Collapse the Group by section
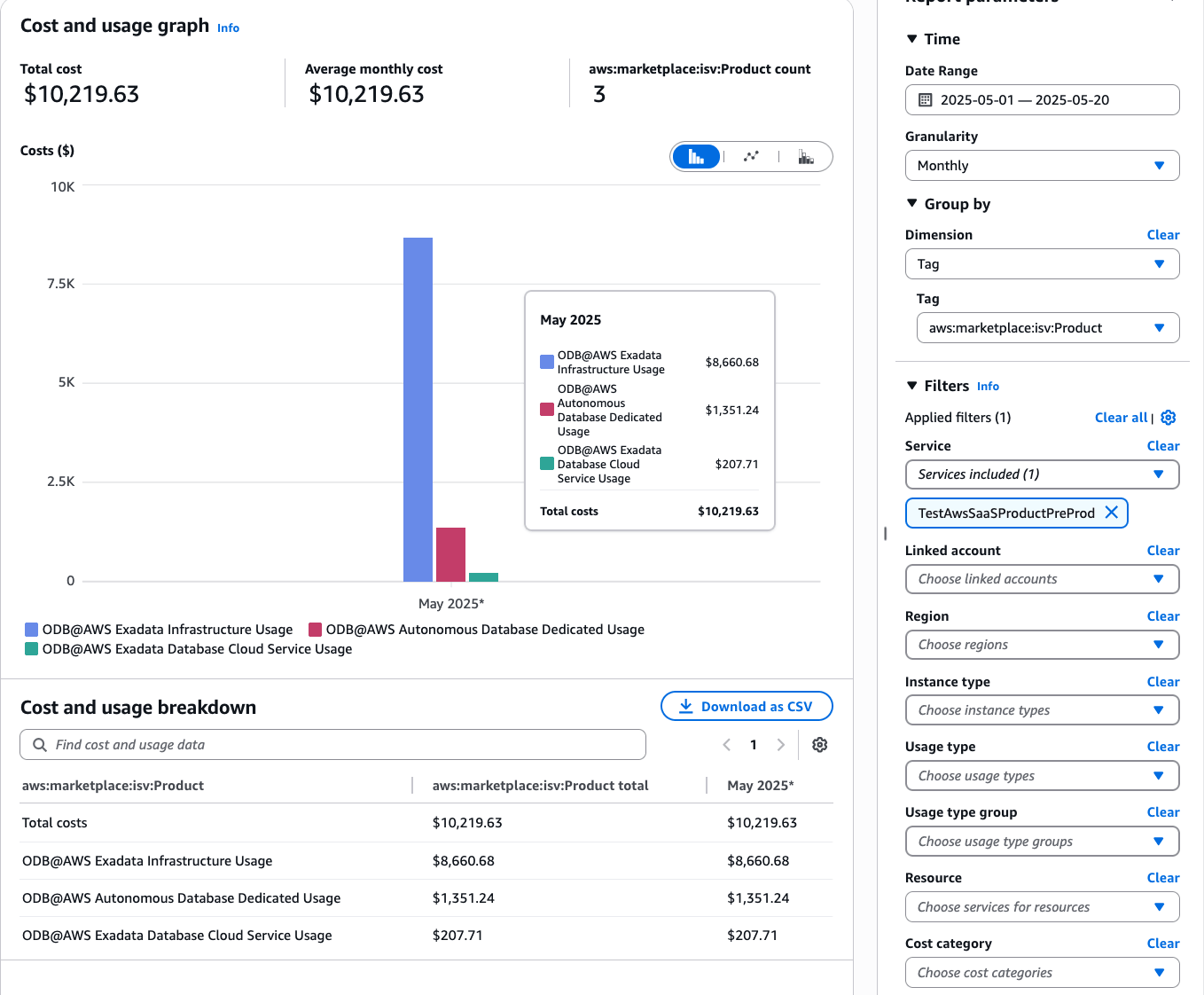The image size is (1204, 995). pyautogui.click(x=914, y=203)
